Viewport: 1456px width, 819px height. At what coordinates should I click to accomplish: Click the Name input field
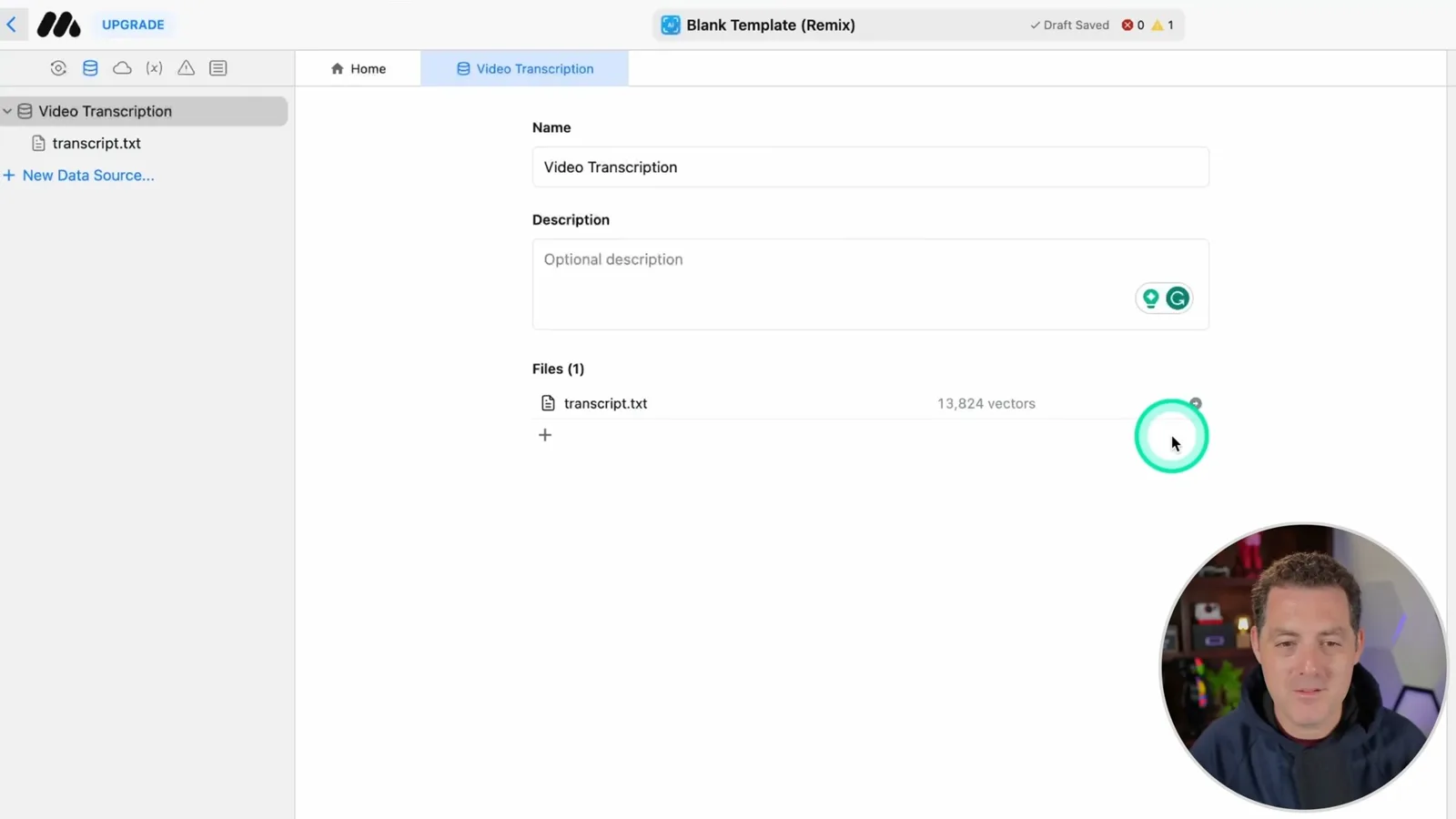tap(870, 167)
